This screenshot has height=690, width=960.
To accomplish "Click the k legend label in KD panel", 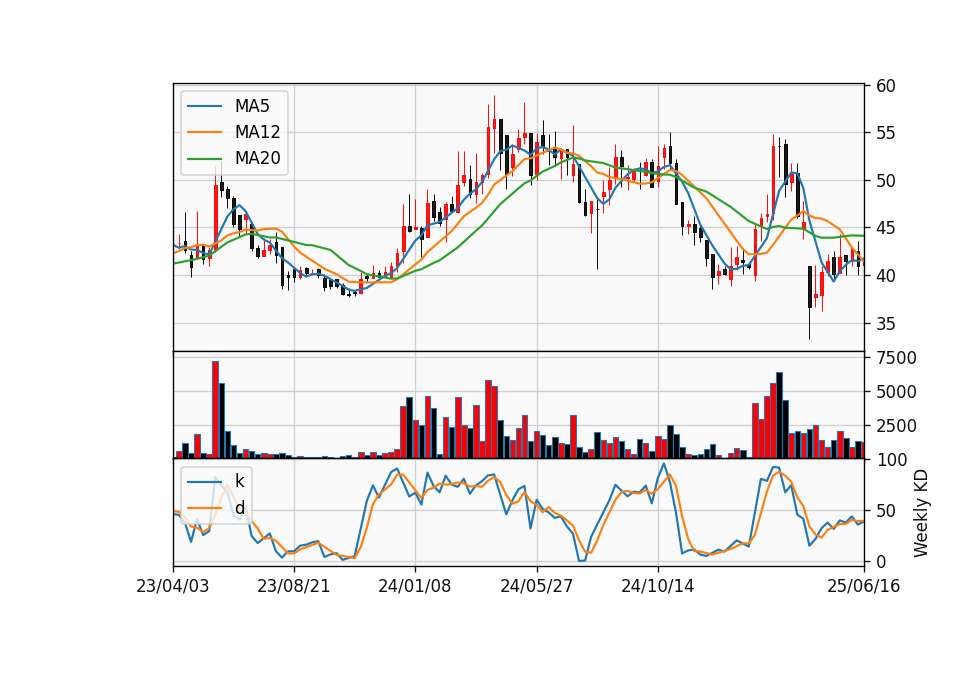I will (x=239, y=481).
